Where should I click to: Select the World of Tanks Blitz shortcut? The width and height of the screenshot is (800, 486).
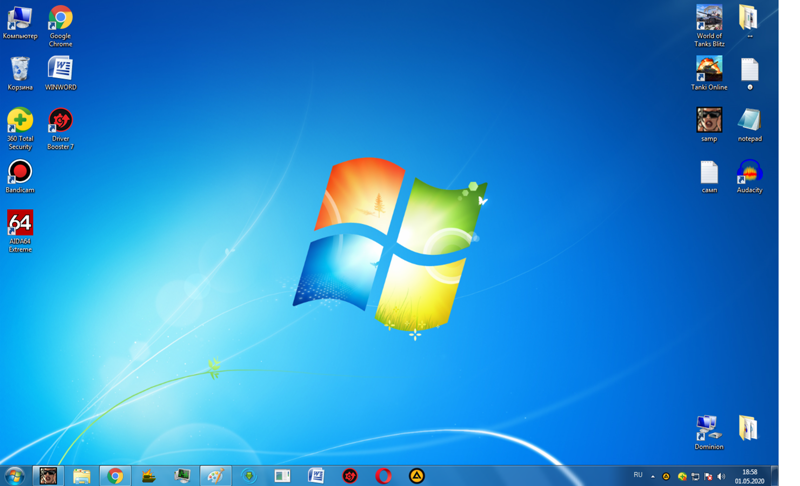709,26
